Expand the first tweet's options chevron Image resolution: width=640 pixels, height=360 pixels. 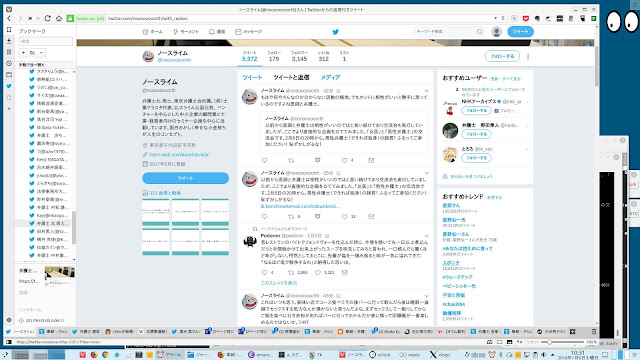[426, 91]
